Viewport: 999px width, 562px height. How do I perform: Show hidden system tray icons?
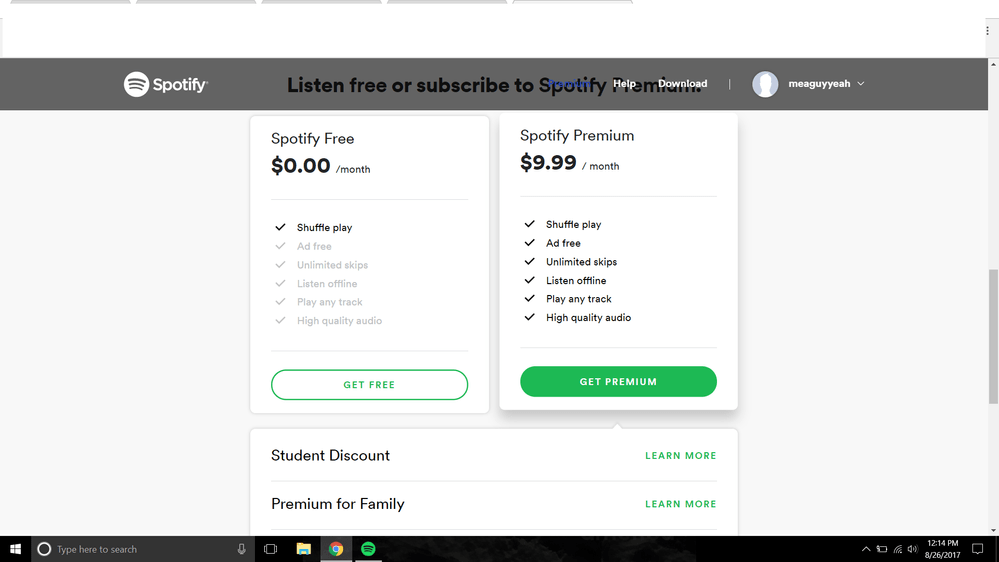(865, 549)
